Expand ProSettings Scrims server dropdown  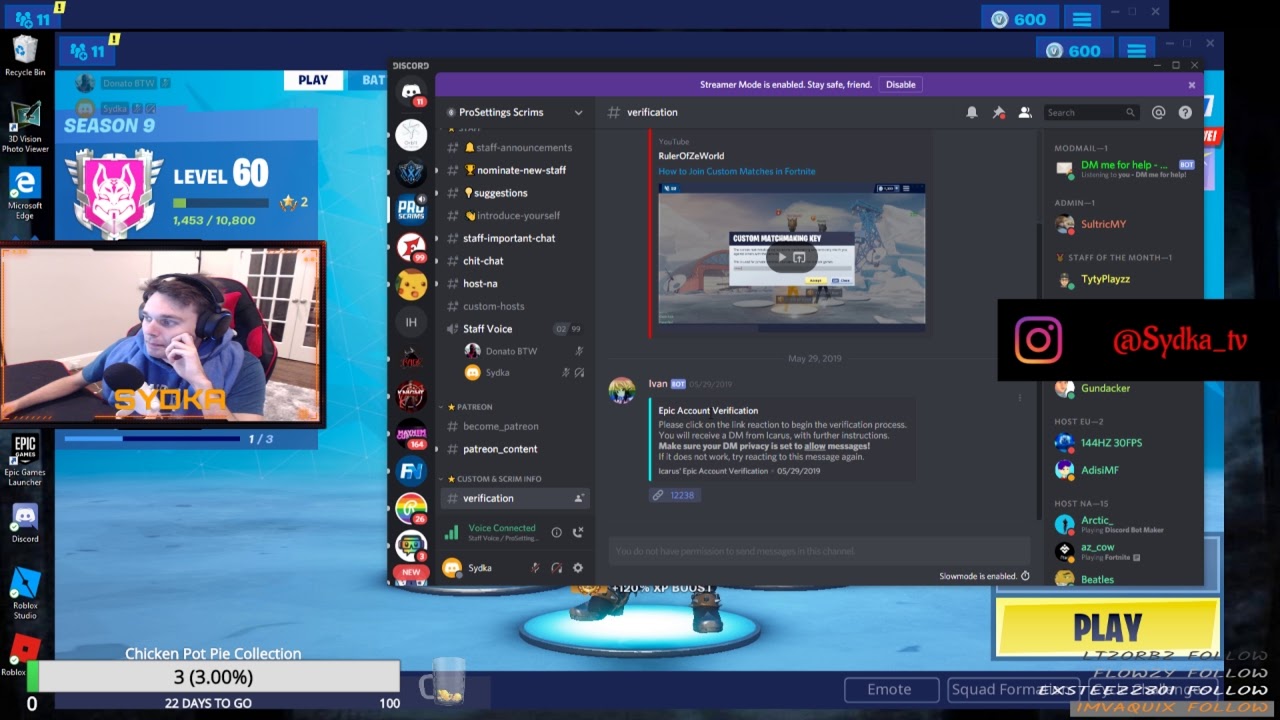pos(578,113)
